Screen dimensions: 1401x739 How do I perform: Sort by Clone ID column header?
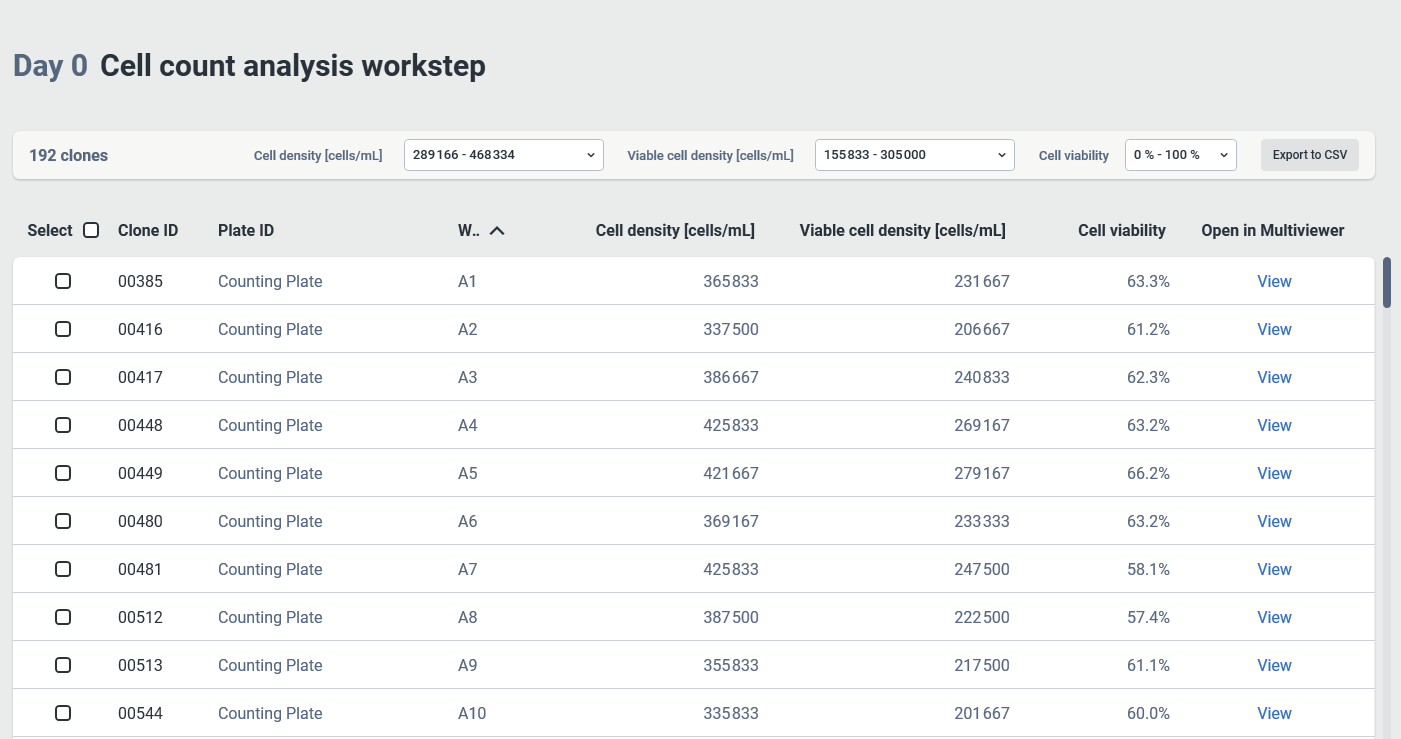pyautogui.click(x=148, y=230)
